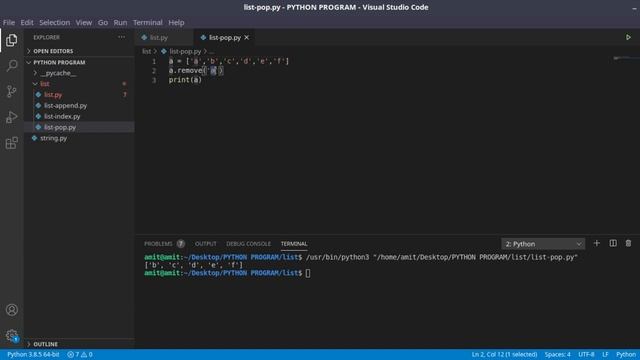The height and width of the screenshot is (360, 640).
Task: Click 'Spaces: 4' indentation setting
Action: pos(558,354)
